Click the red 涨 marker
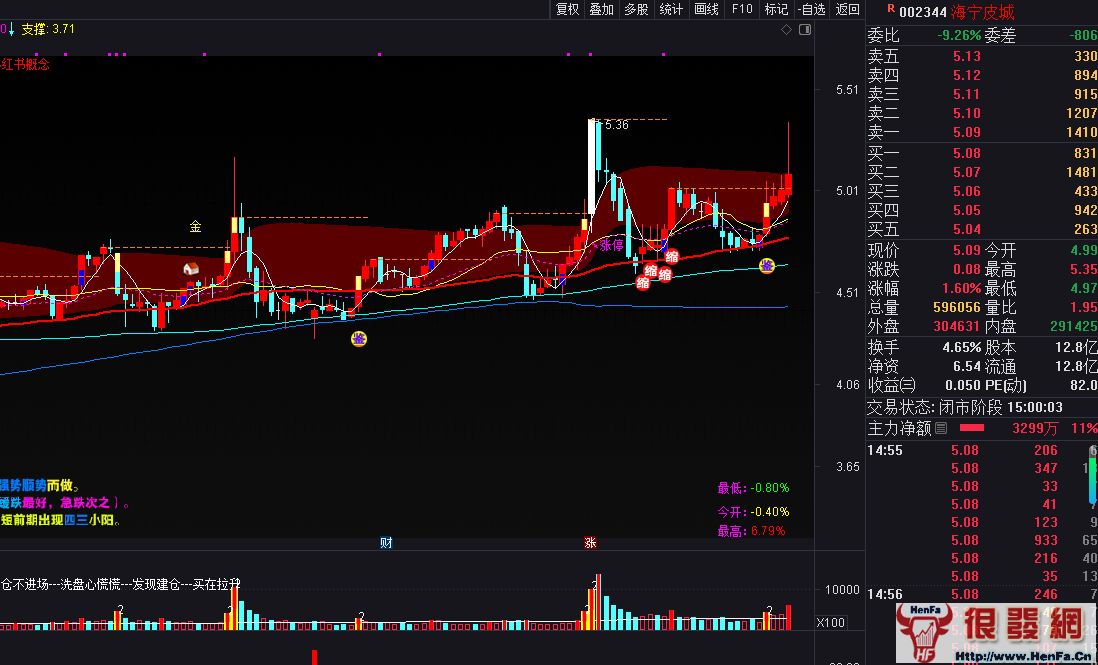This screenshot has width=1098, height=665. pyautogui.click(x=590, y=543)
